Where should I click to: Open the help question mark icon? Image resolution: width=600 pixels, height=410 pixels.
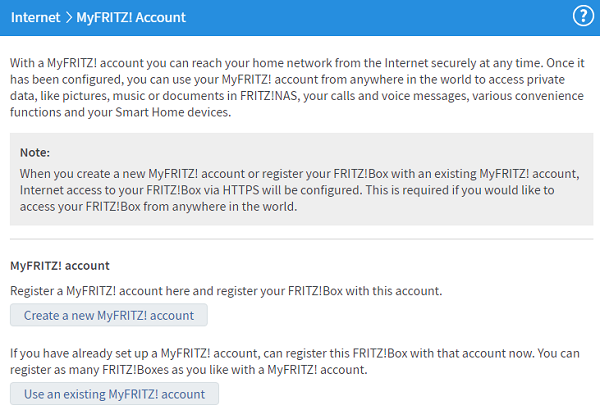pyautogui.click(x=583, y=16)
